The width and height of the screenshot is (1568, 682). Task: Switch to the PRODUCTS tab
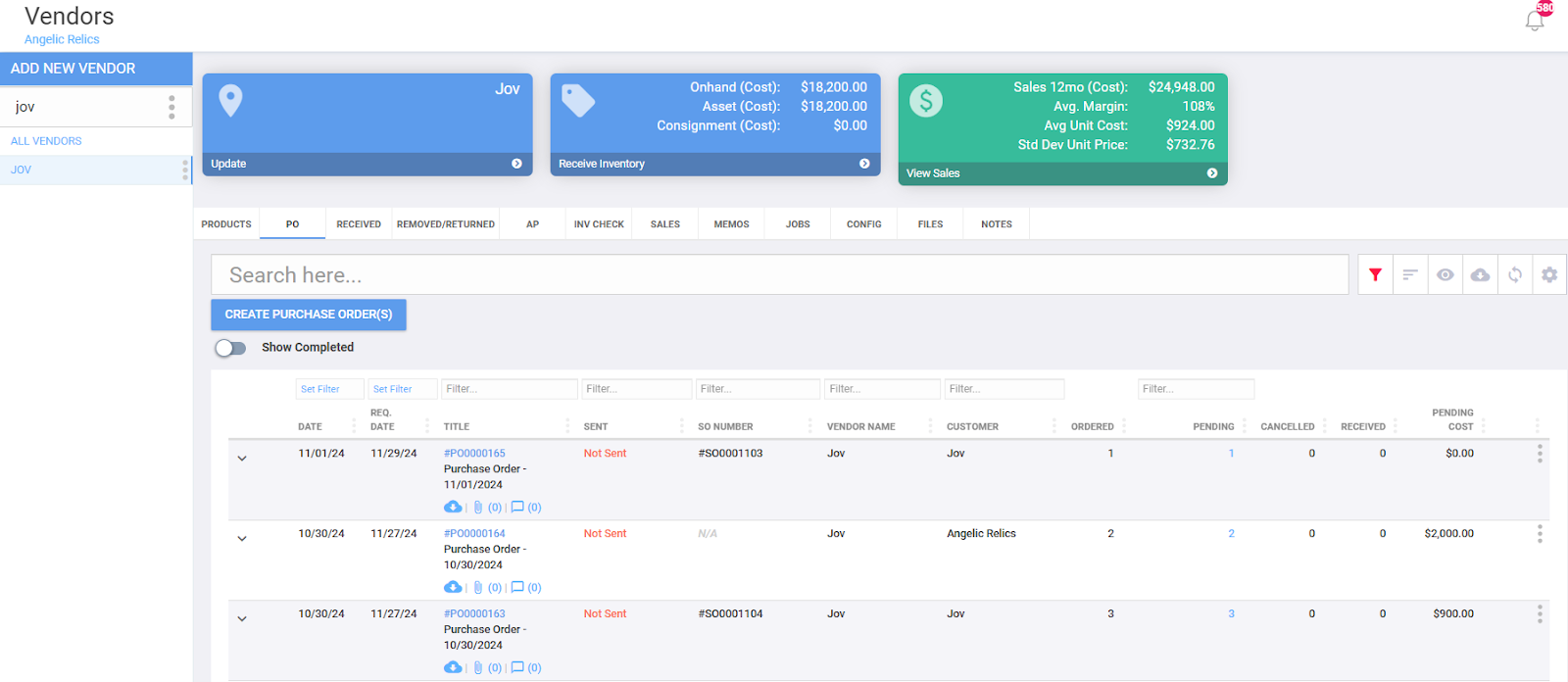point(226,224)
